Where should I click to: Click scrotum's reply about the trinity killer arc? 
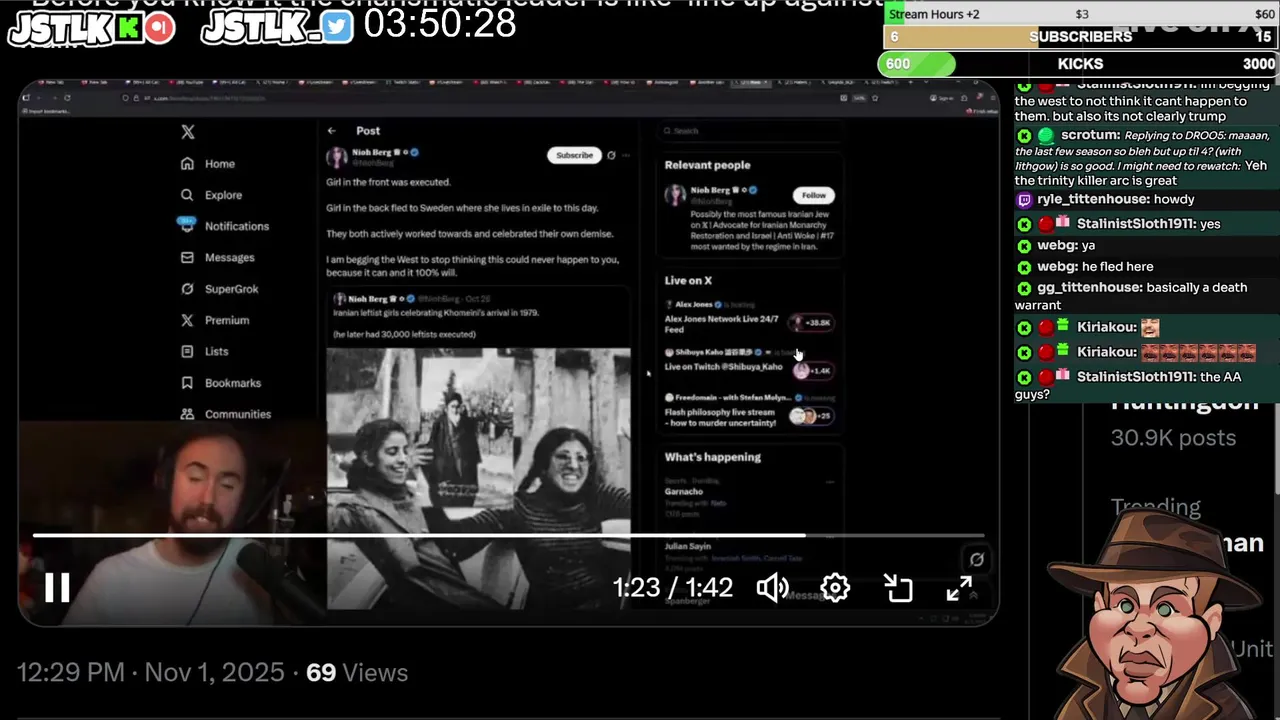point(1146,158)
